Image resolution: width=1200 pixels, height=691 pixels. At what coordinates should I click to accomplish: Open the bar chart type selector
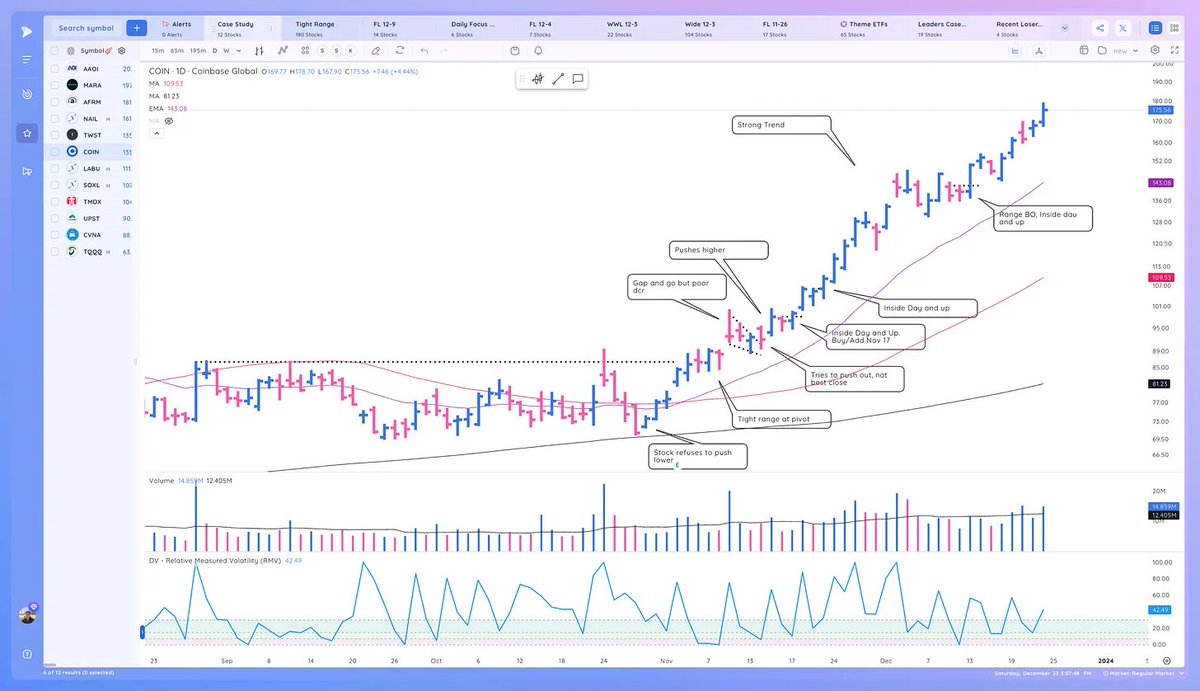point(259,50)
